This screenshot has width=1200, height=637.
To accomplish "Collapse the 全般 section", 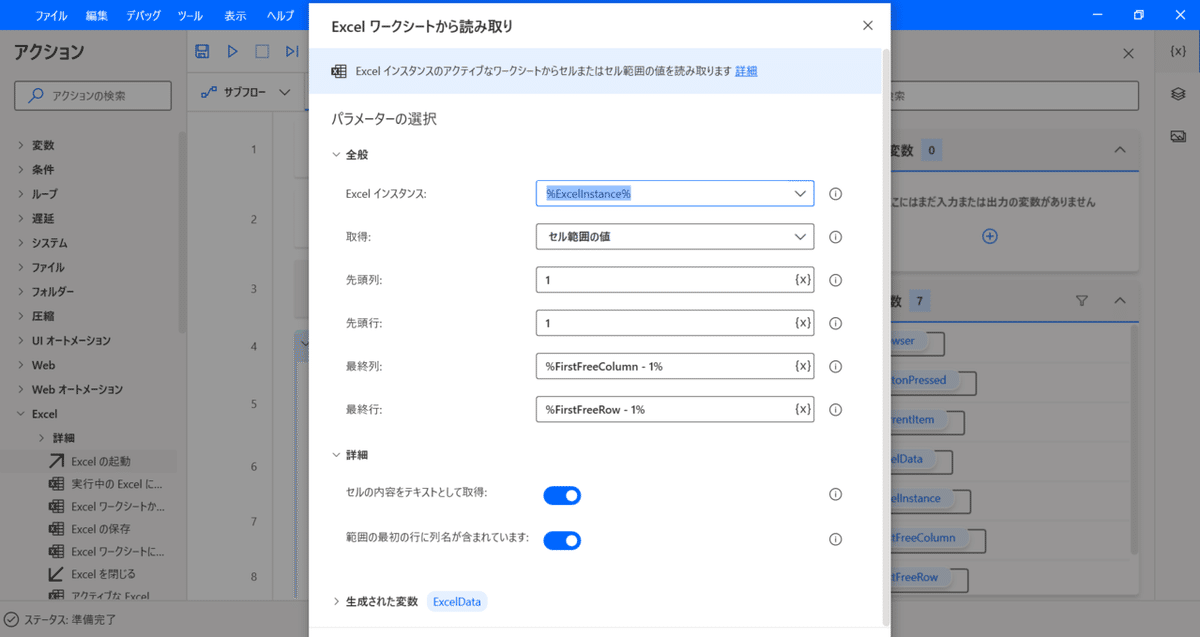I will tap(337, 154).
